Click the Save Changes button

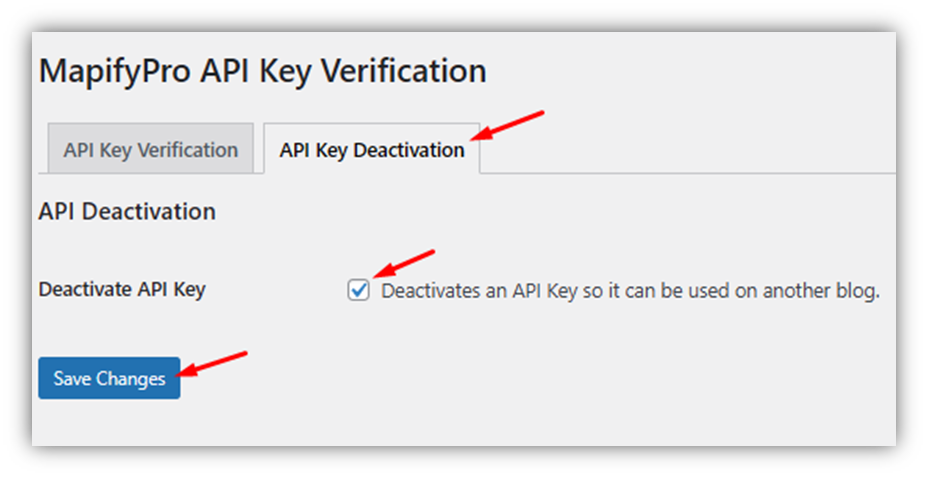pos(109,378)
